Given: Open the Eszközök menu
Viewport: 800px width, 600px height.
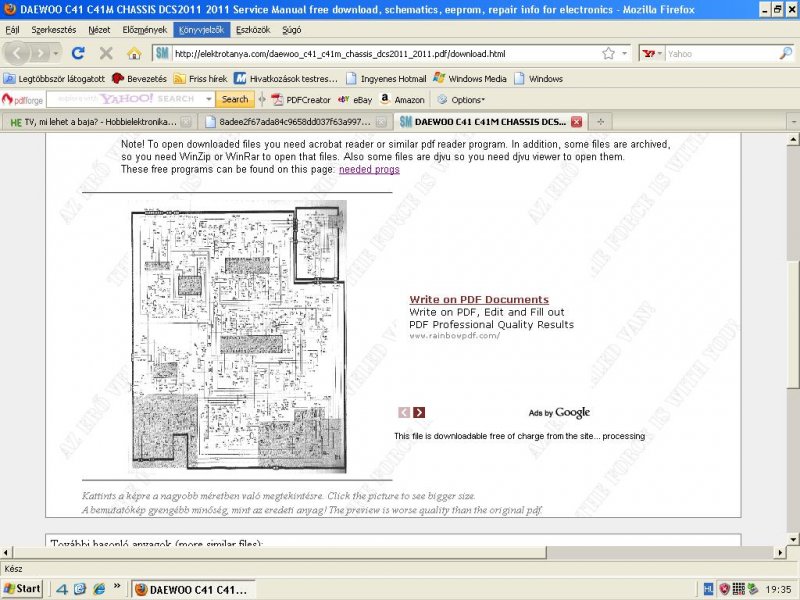Looking at the screenshot, I should coord(253,30).
